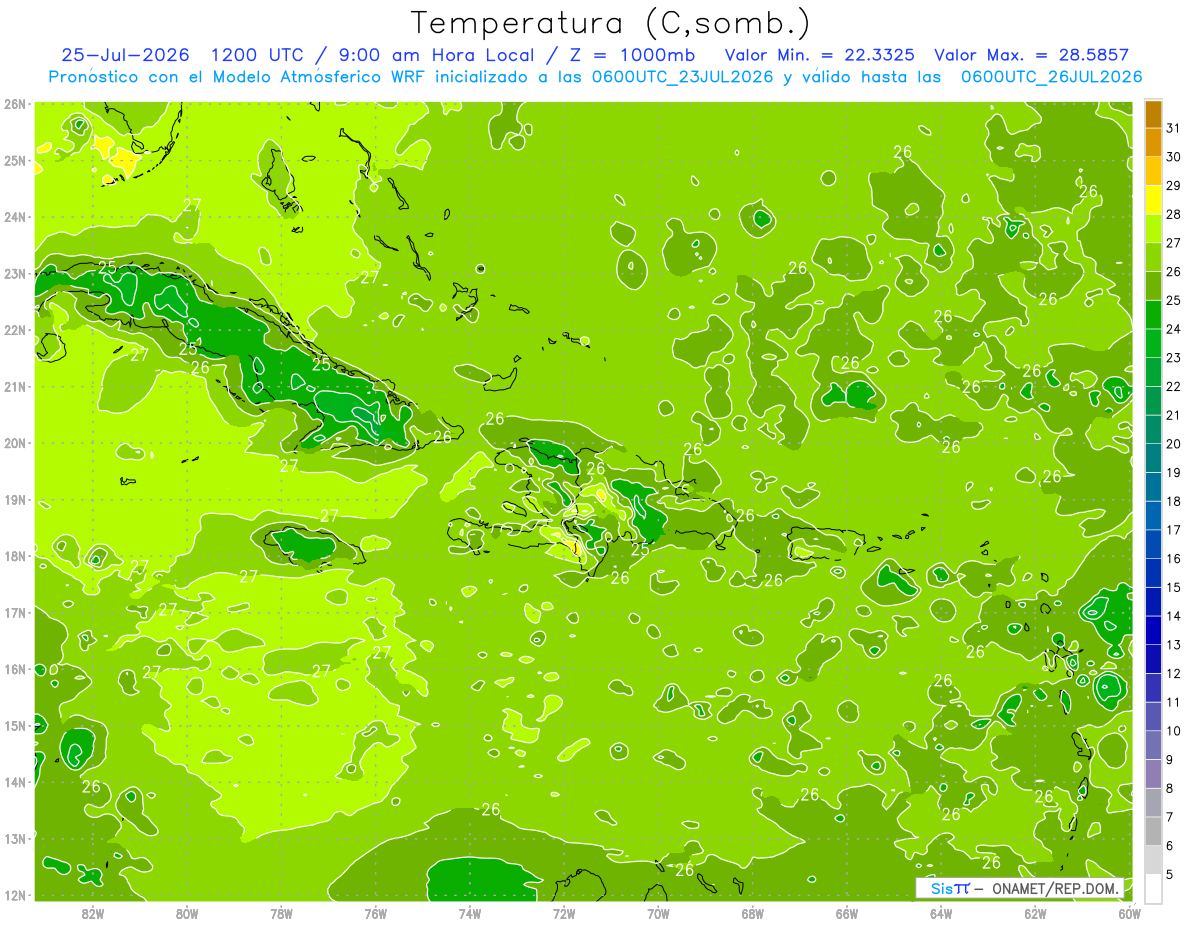1200x927 pixels.
Task: Click the 80W longitude axis label
Action: pyautogui.click(x=187, y=913)
